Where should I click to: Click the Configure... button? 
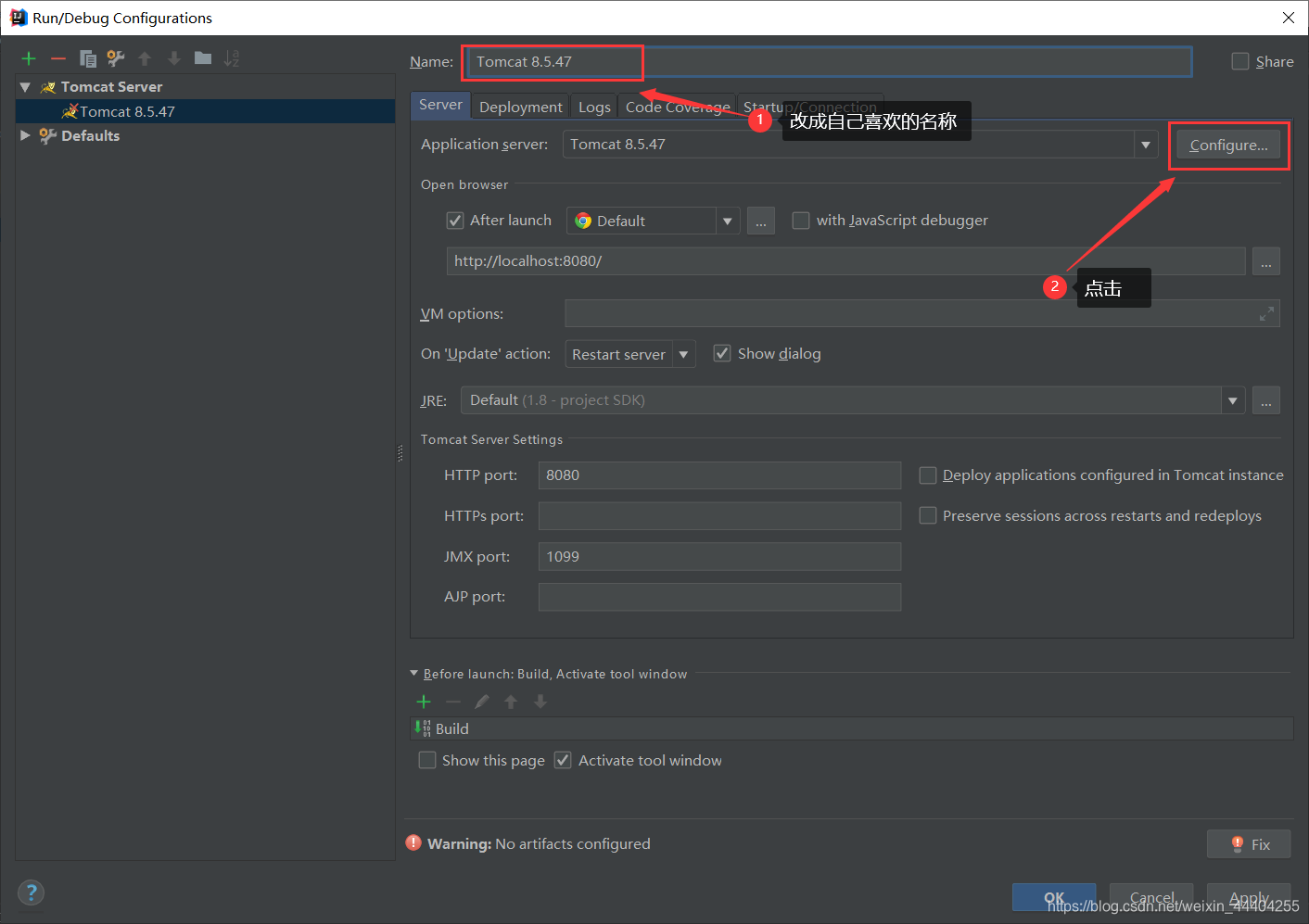1228,145
